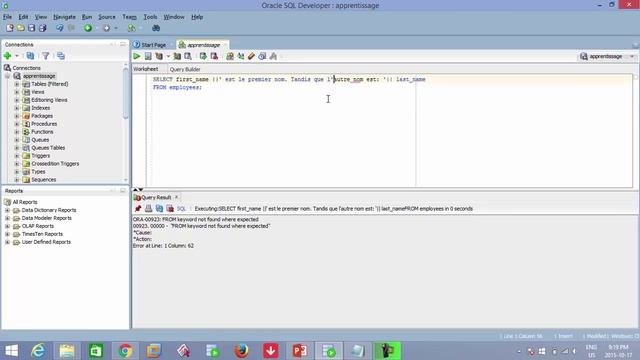Expand the Procedures tree node
Image resolution: width=640 pixels, height=360 pixels.
[x=17, y=124]
